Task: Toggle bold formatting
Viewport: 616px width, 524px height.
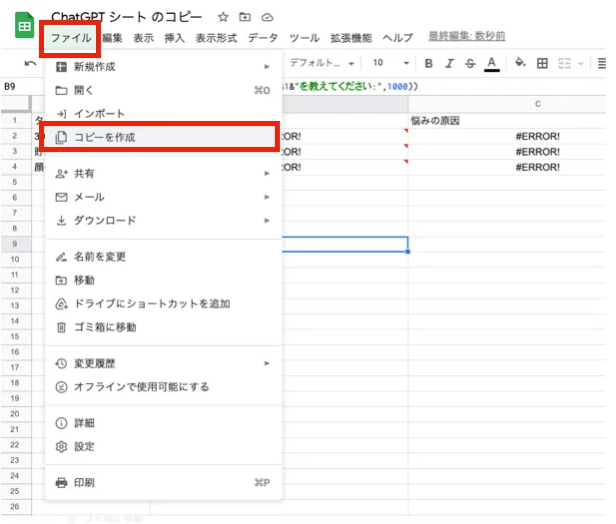Action: pos(429,63)
